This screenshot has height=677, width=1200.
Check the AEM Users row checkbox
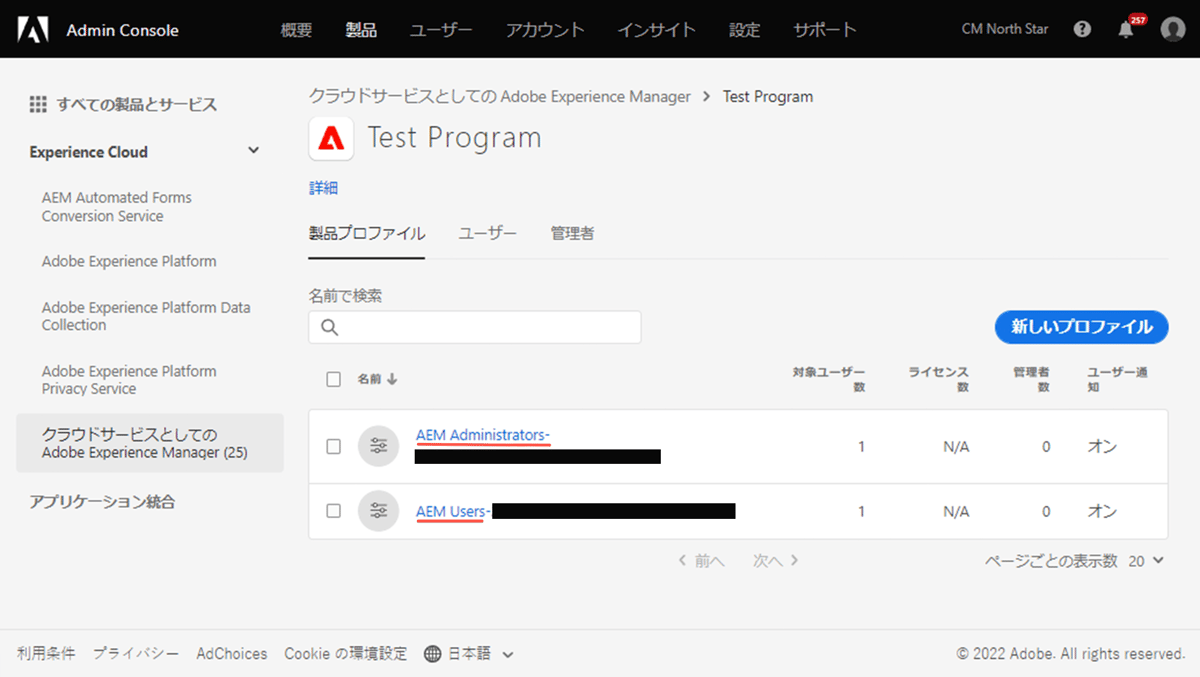pyautogui.click(x=334, y=511)
